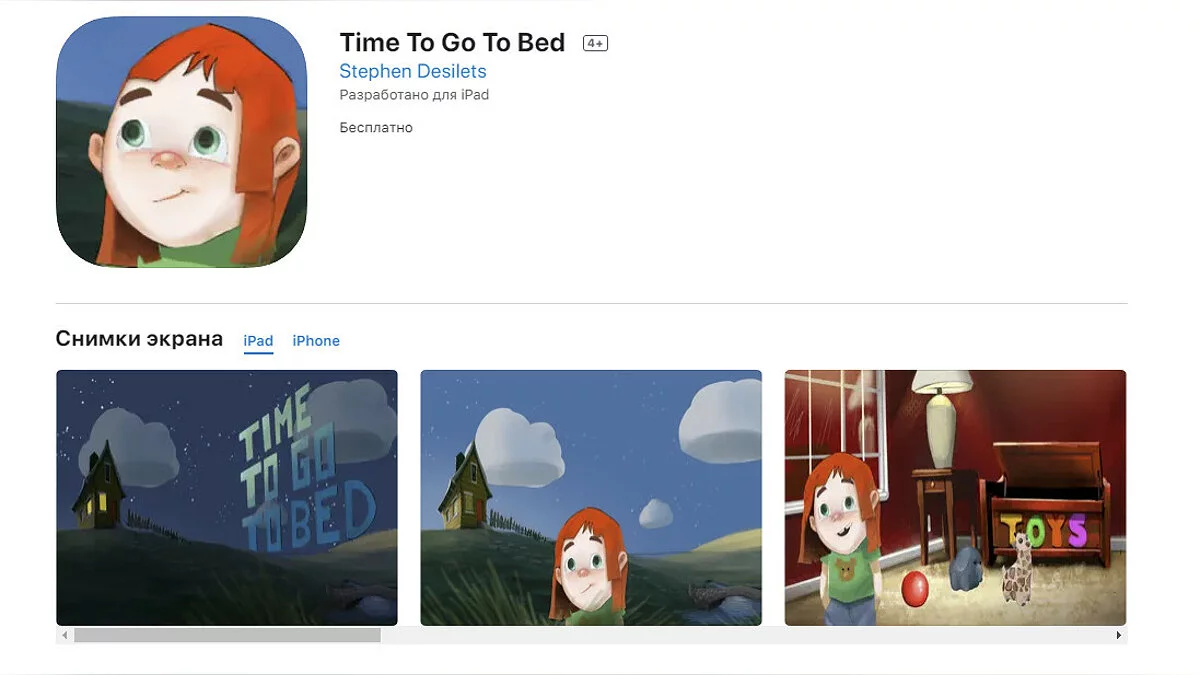
Task: Open the girl on hill screenshot
Action: coord(591,498)
